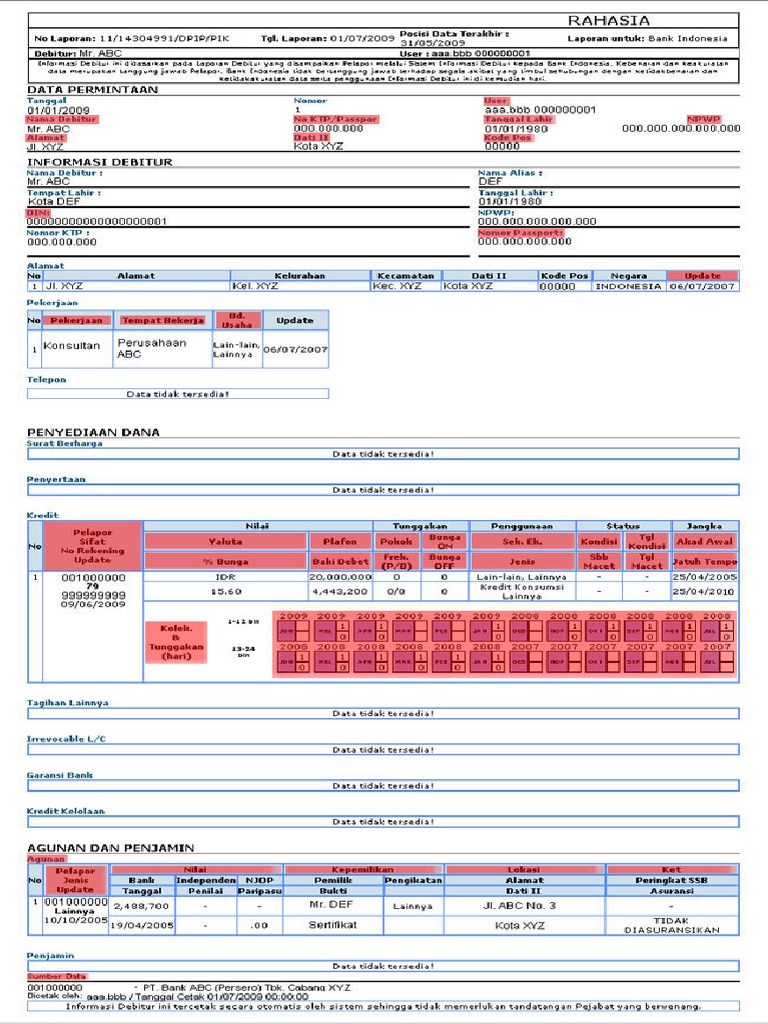
Task: Open the Surat Berharga section label
Action: click(x=64, y=443)
